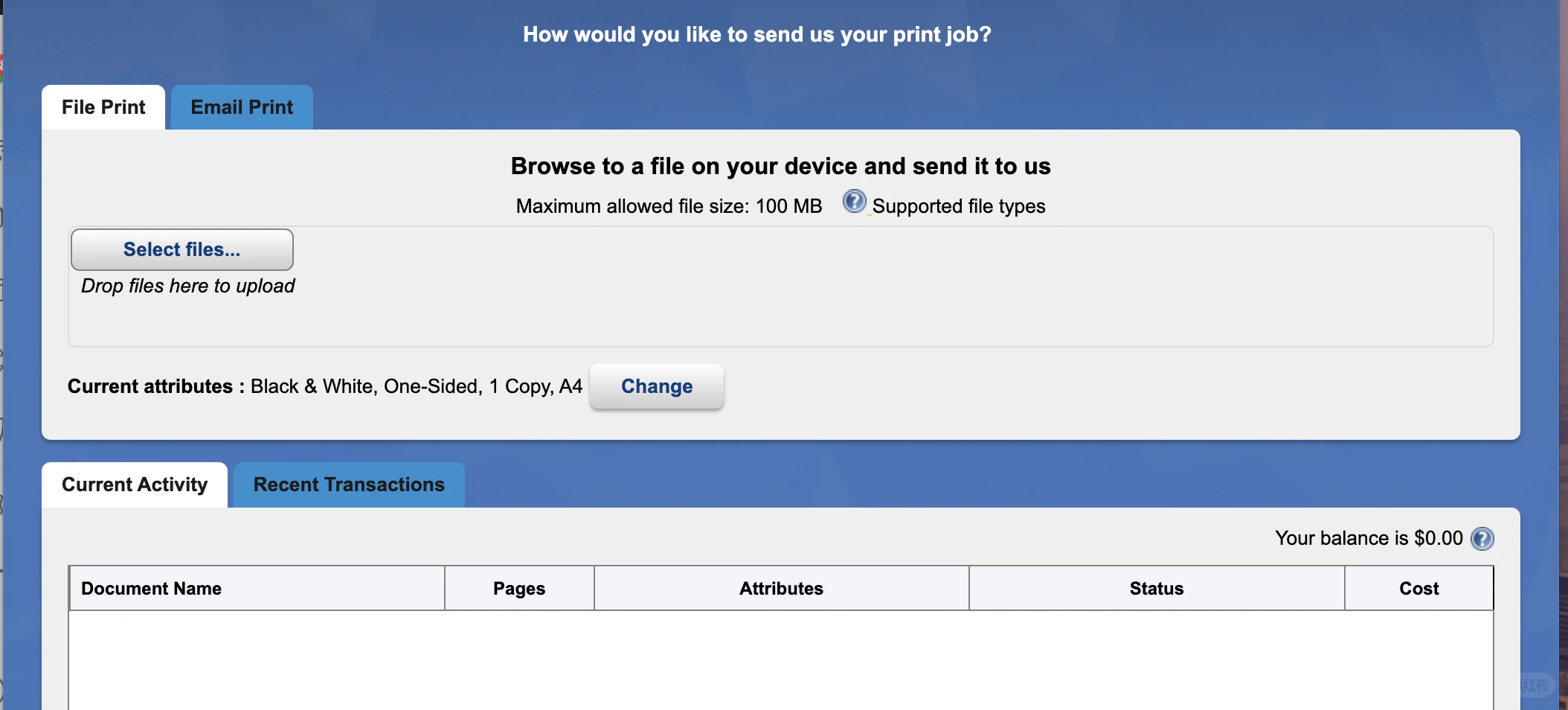The image size is (1568, 710).
Task: Click the empty activity table body
Action: (781, 659)
